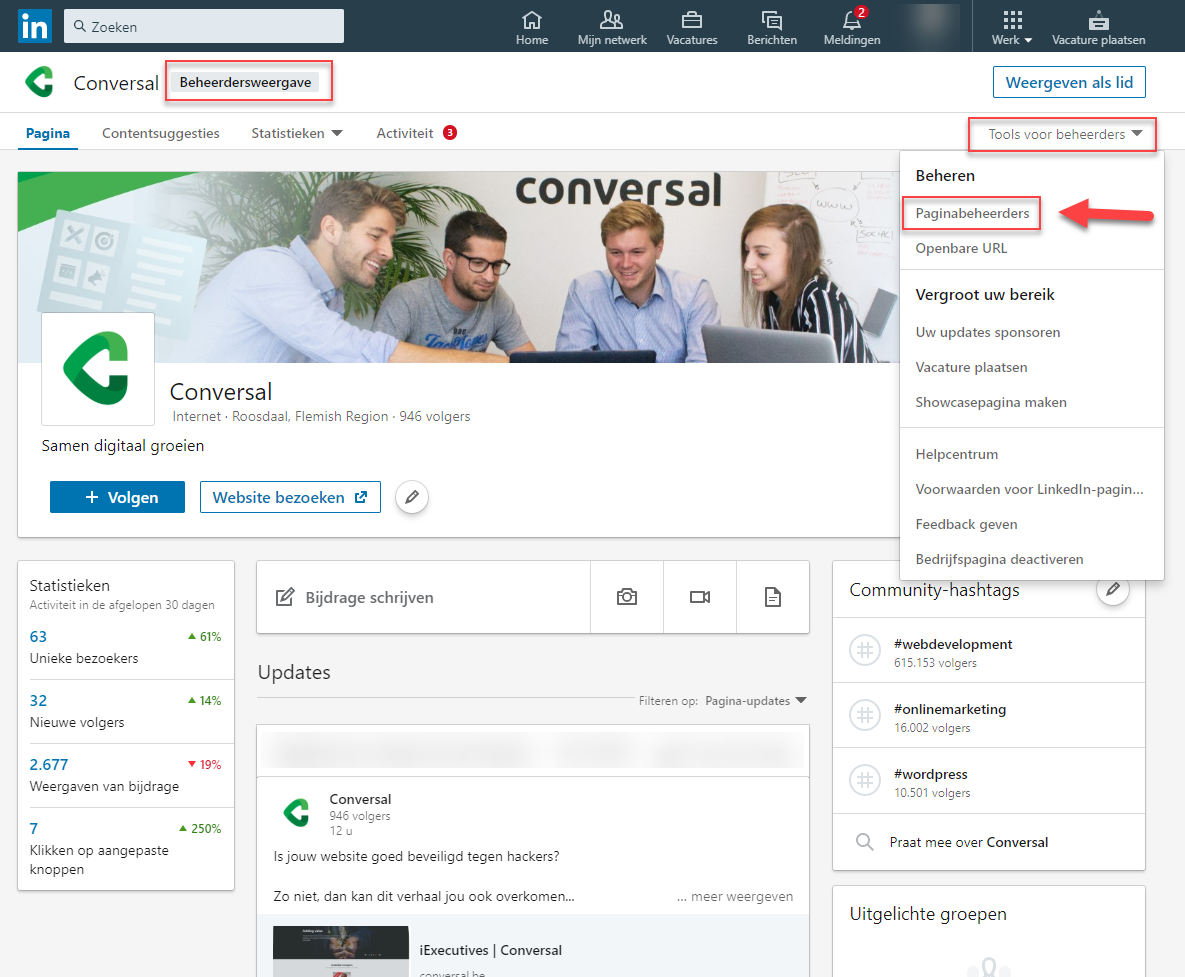Image resolution: width=1185 pixels, height=977 pixels.
Task: Choose Bedrijfspagina deactiveren
Action: [999, 559]
